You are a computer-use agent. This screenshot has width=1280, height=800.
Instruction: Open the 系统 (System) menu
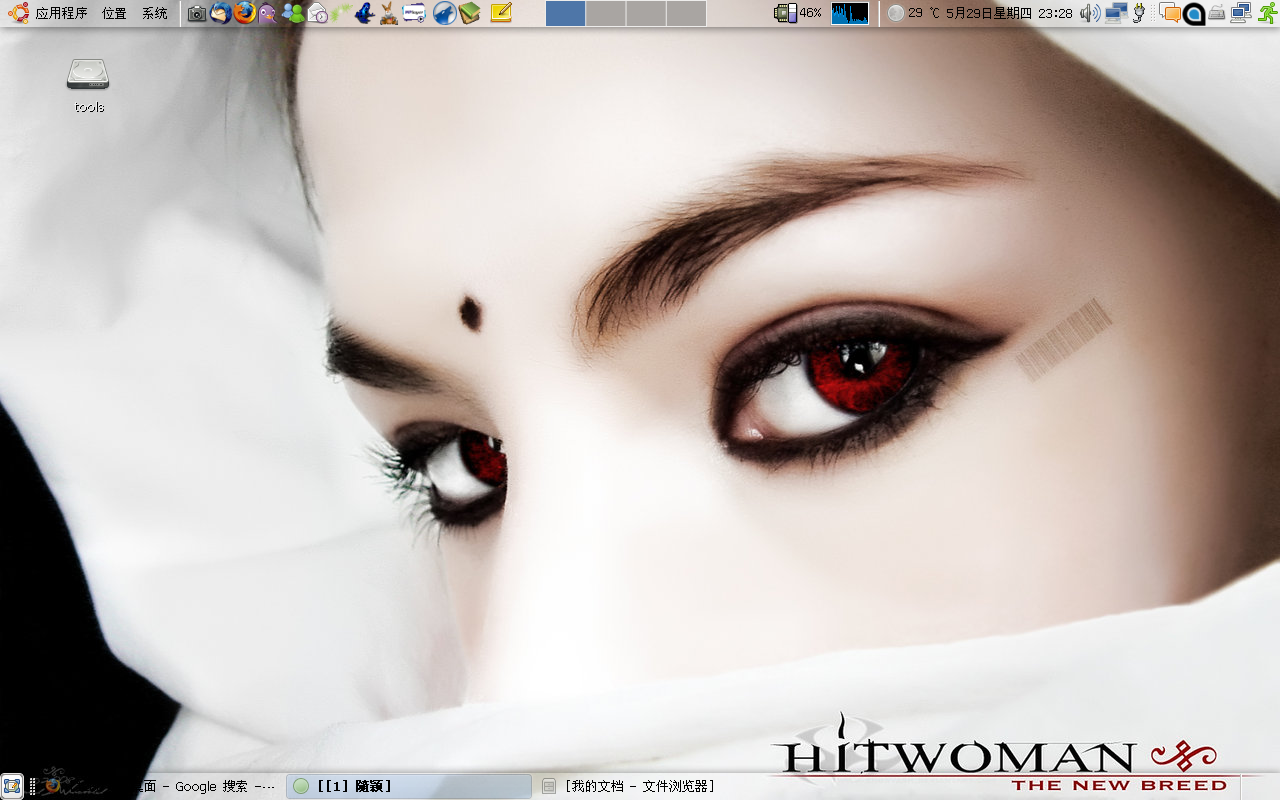click(x=154, y=13)
